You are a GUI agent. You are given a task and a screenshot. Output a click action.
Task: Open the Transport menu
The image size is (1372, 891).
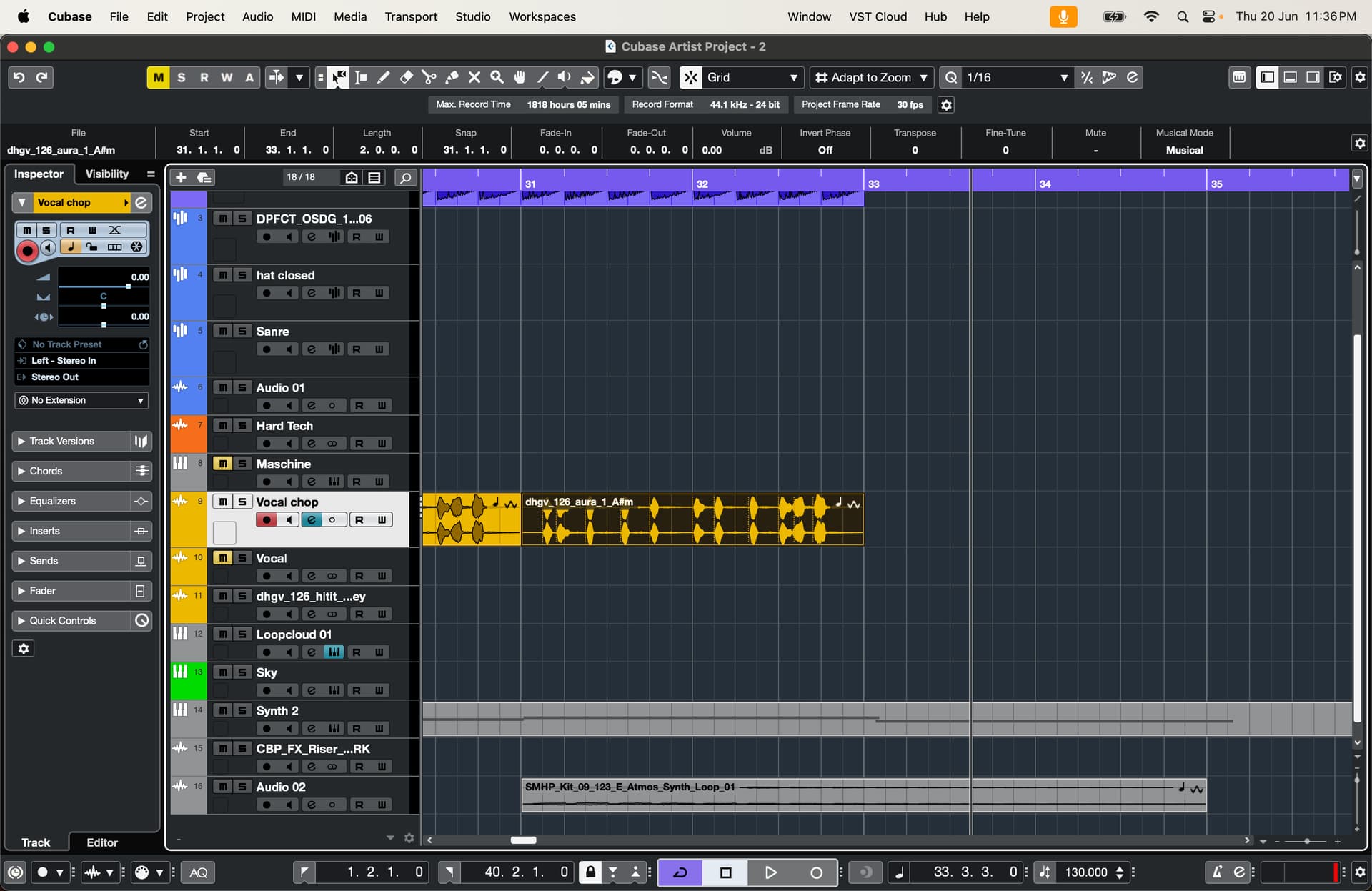[410, 16]
